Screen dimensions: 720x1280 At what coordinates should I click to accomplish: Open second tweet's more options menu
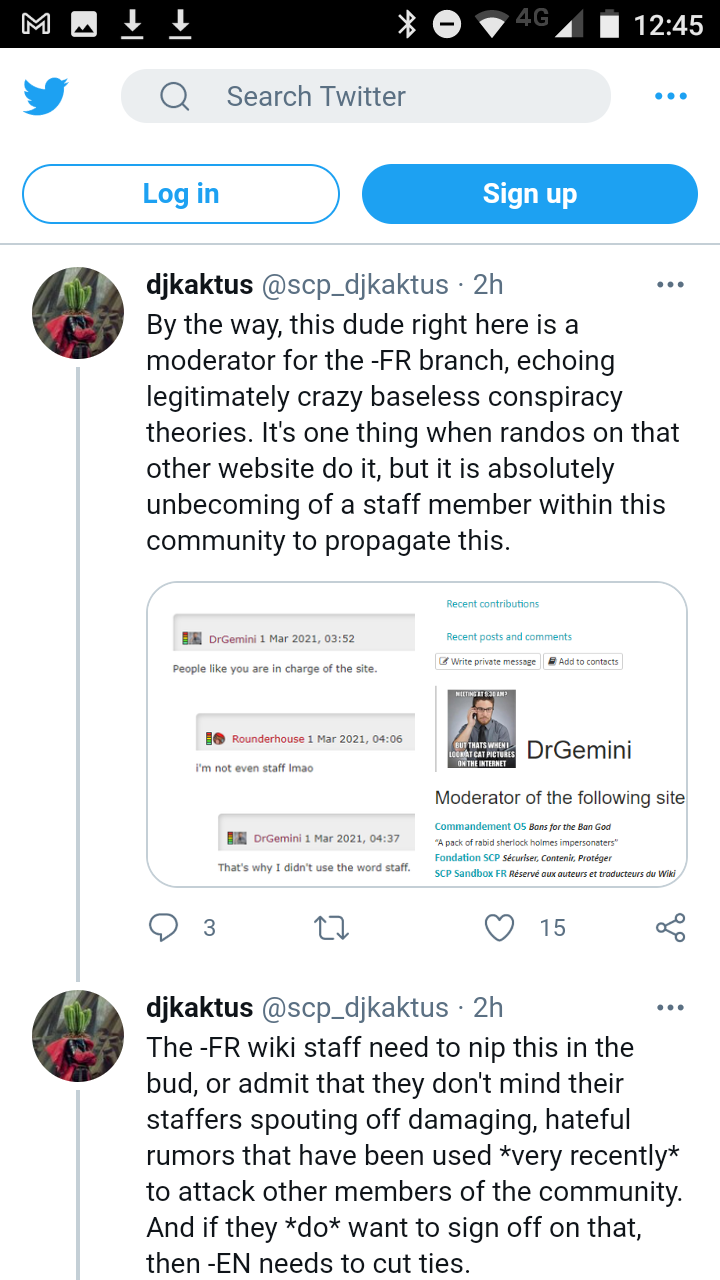[670, 1007]
